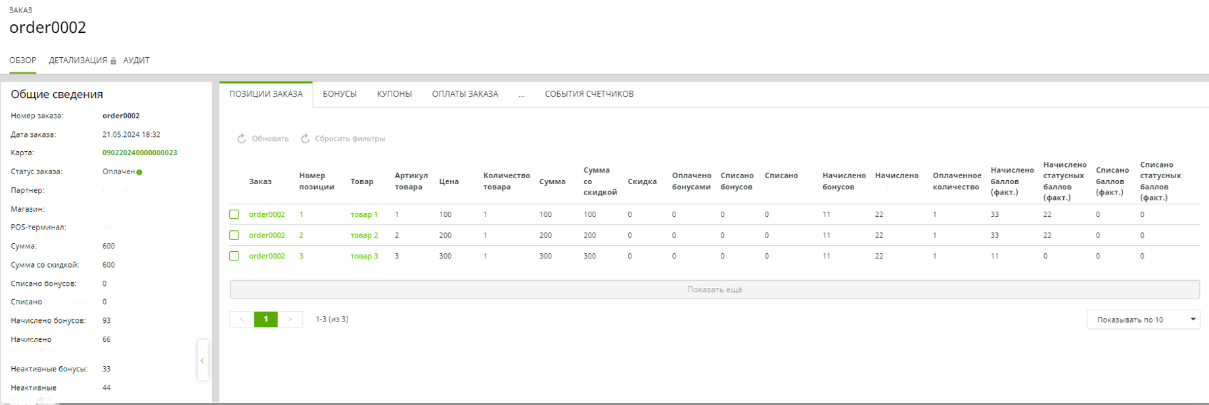Image resolution: width=1209 pixels, height=405 pixels.
Task: Click the green Оплачен status indicator dot
Action: [x=139, y=172]
